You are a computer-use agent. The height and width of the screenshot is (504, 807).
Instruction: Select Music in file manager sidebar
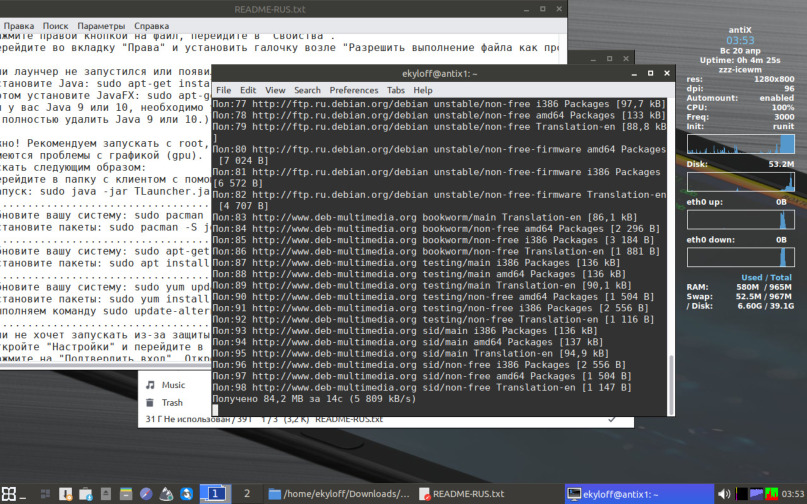pos(173,385)
